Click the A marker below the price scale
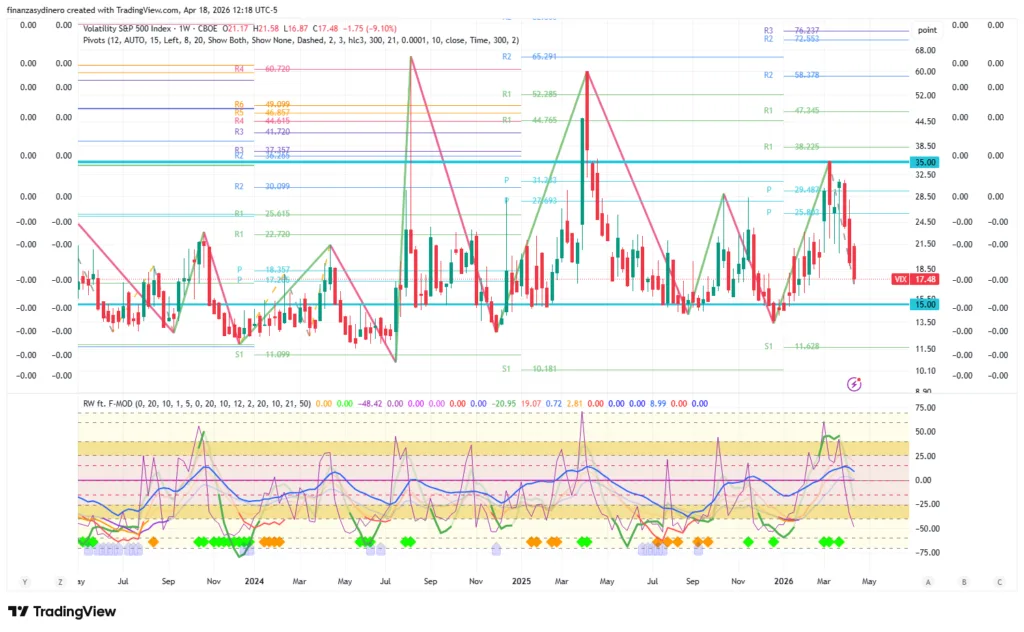 [928, 581]
